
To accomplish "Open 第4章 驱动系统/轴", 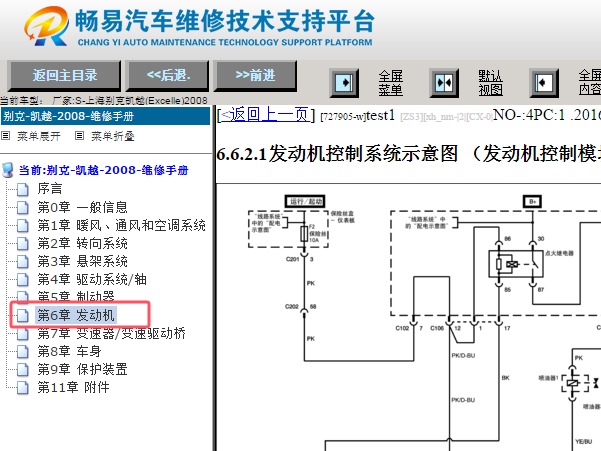I will pos(92,279).
